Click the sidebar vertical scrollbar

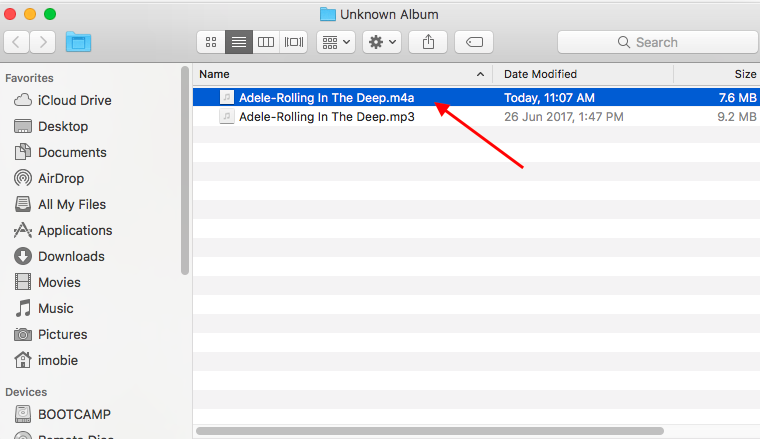(x=185, y=171)
